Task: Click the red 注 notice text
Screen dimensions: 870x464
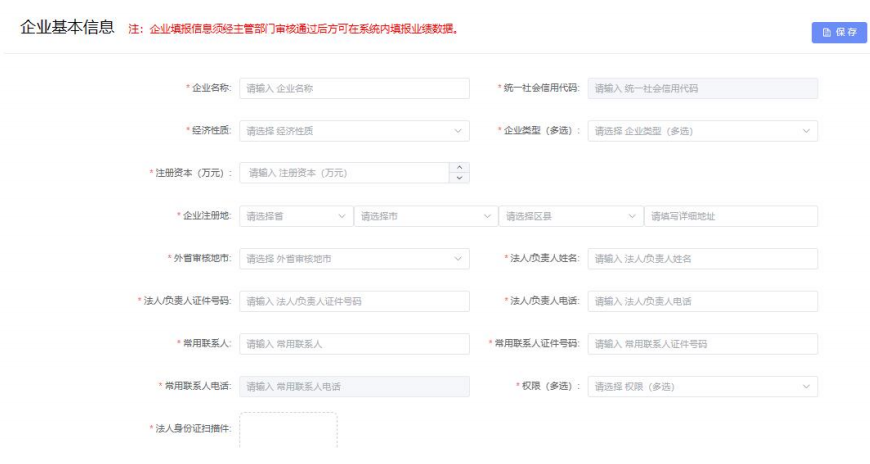Action: [293, 29]
